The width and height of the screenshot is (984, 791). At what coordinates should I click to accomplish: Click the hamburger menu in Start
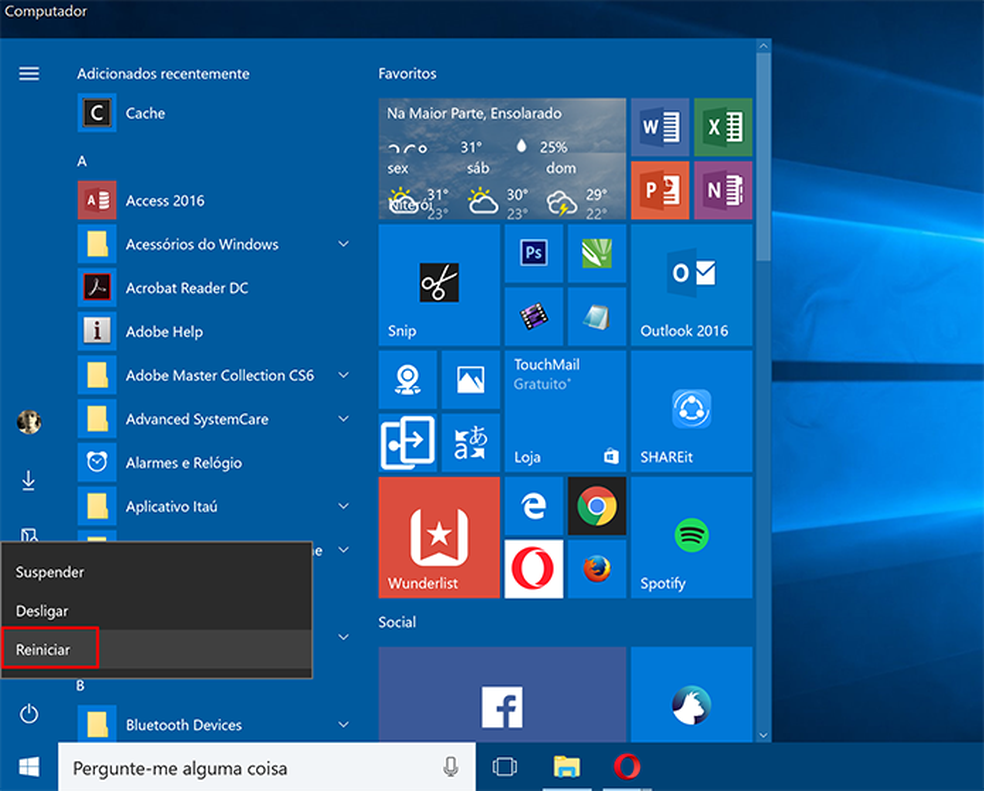[x=29, y=72]
